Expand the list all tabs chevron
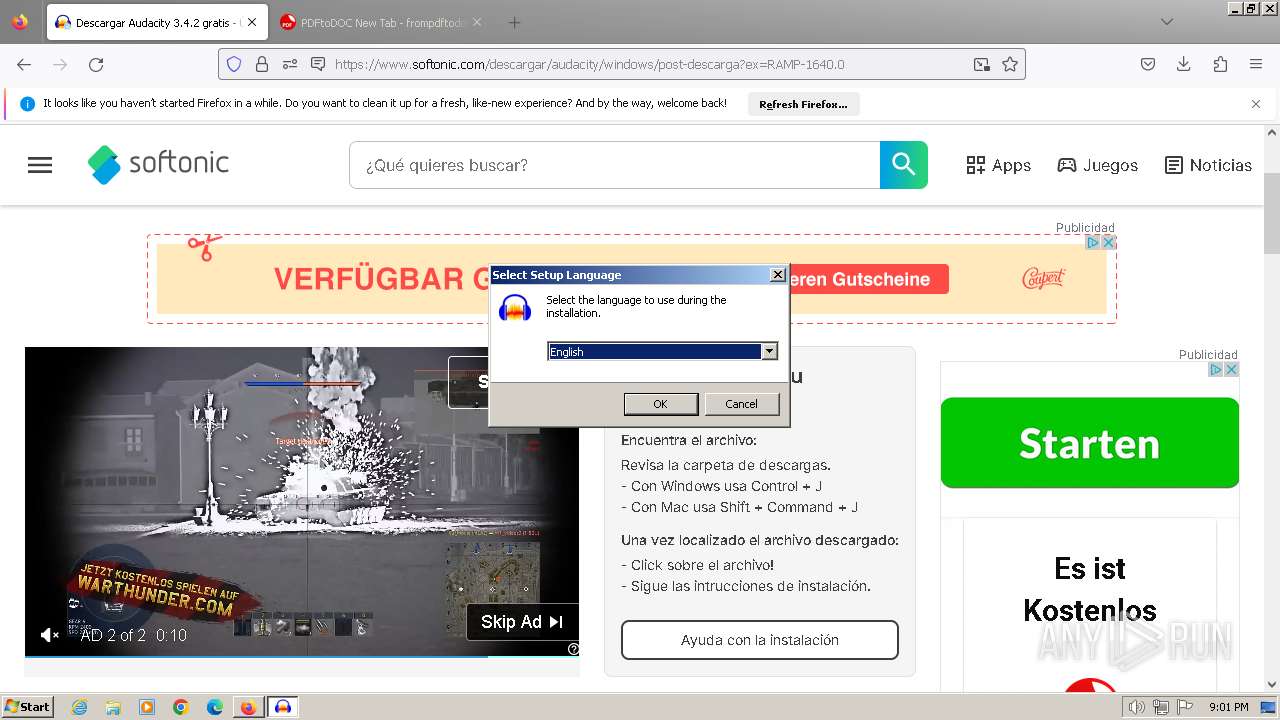The width and height of the screenshot is (1280, 720). point(1166,22)
